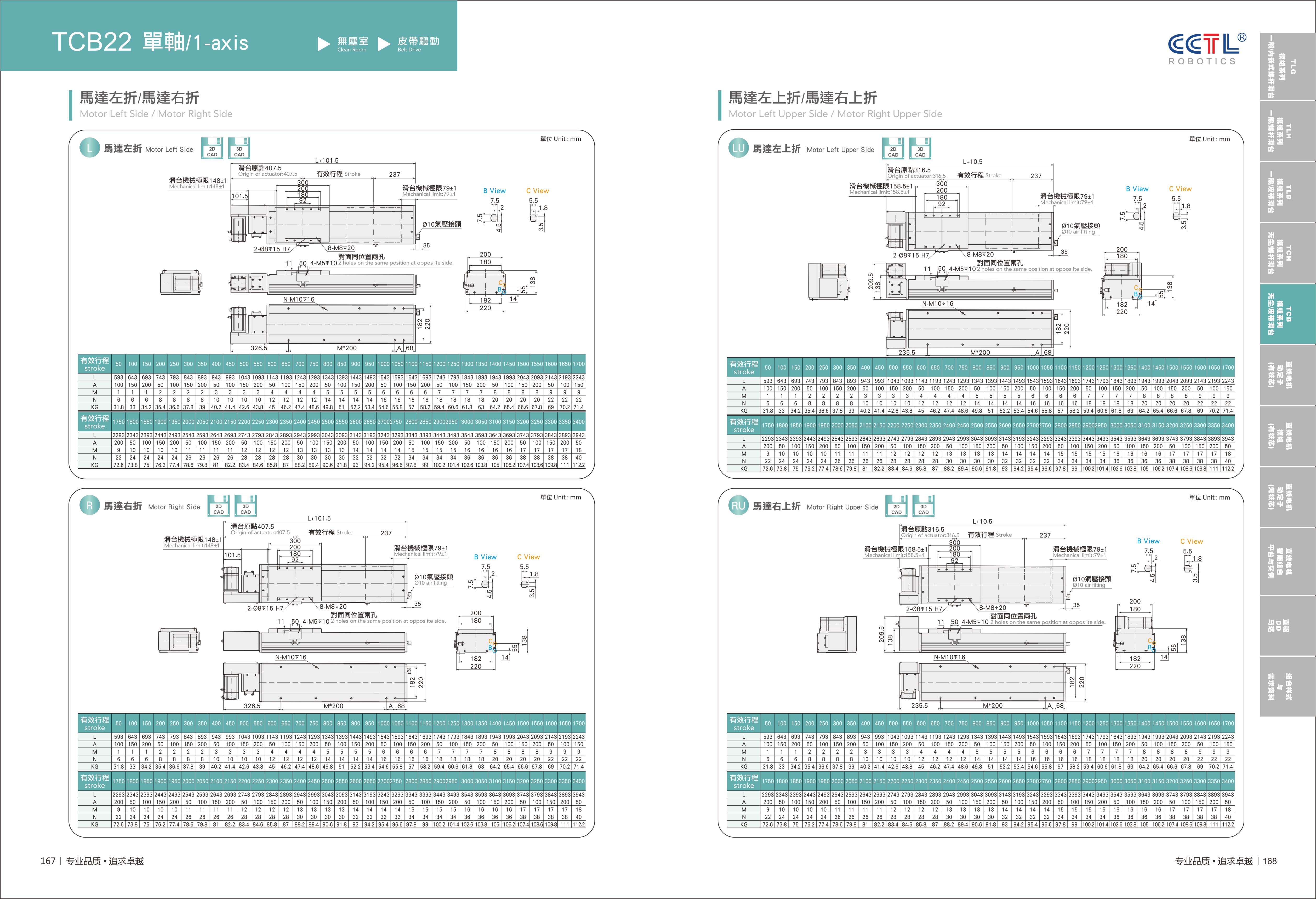Click the 滑台機械極限148±1 label in Motor Right Side panel

coord(193,540)
